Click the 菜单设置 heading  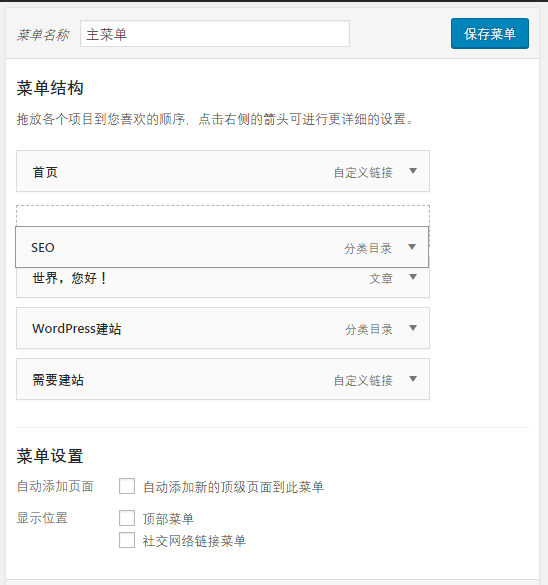click(50, 456)
